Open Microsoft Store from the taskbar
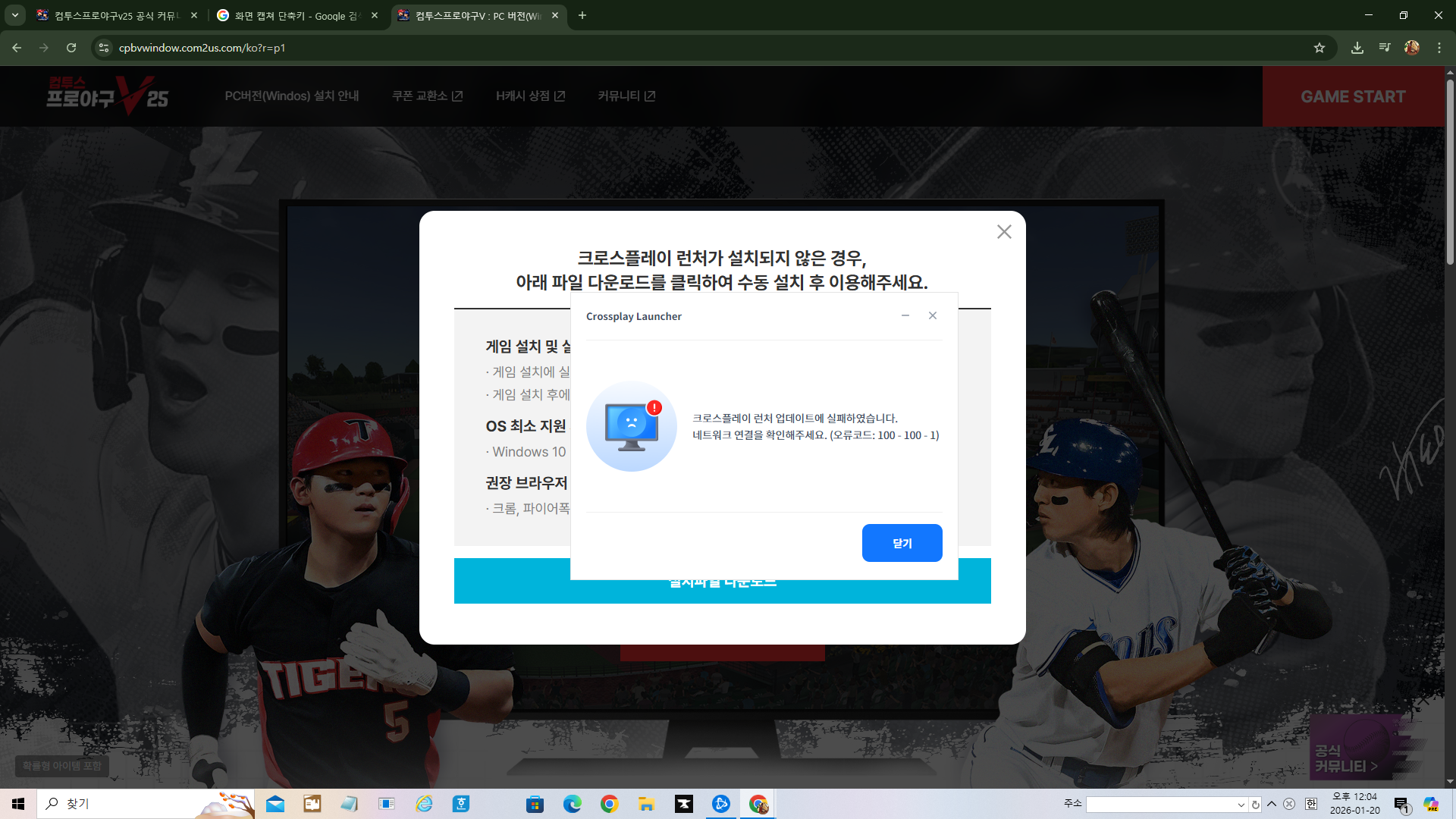This screenshot has width=1456, height=819. click(535, 804)
